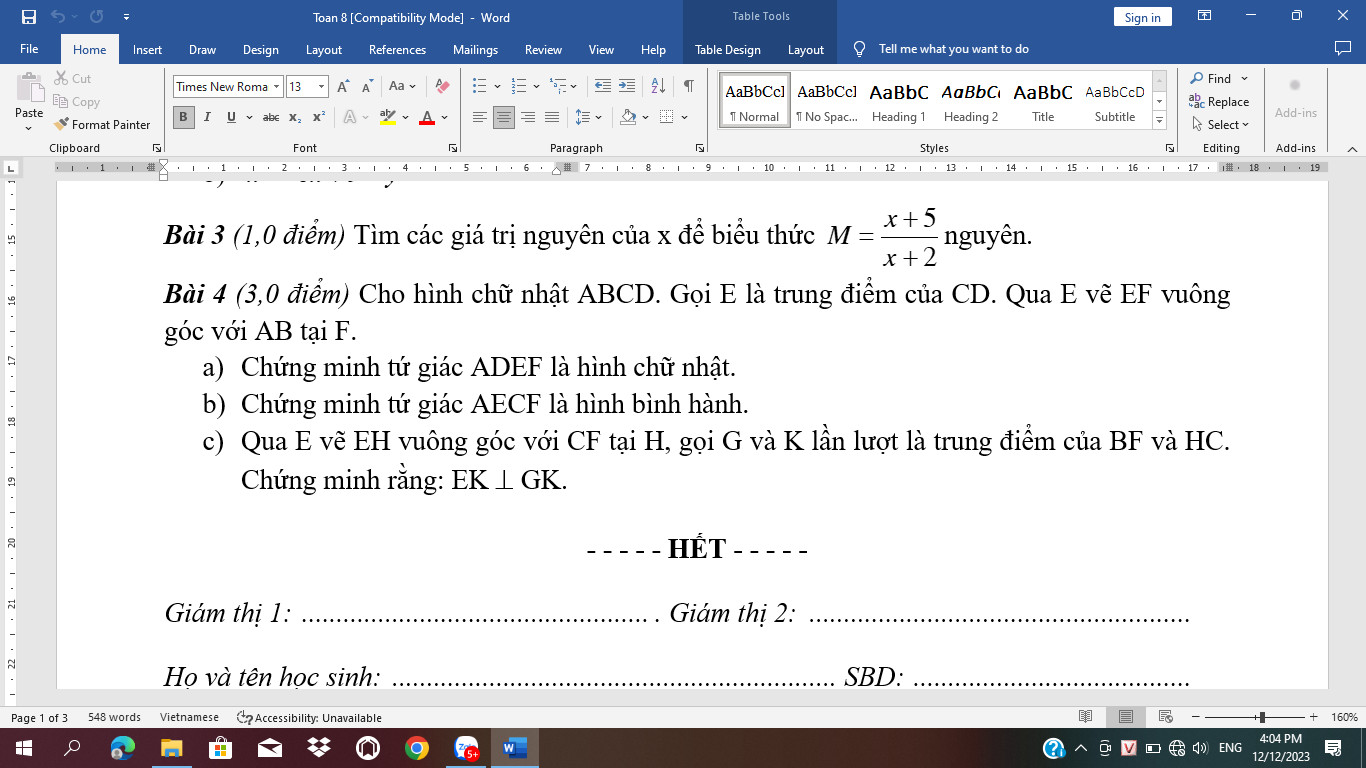
Task: Toggle center alignment
Action: (503, 117)
